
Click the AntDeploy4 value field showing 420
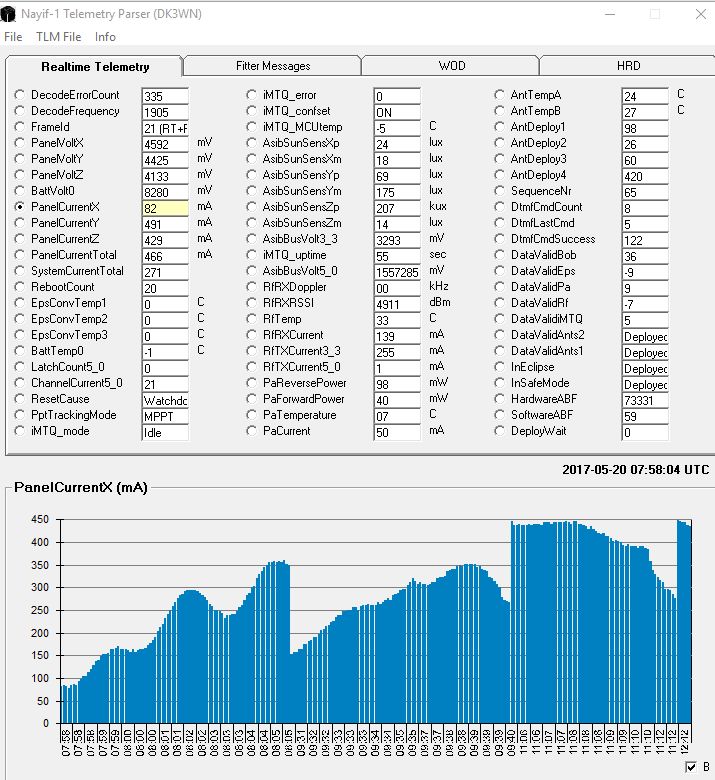[645, 176]
